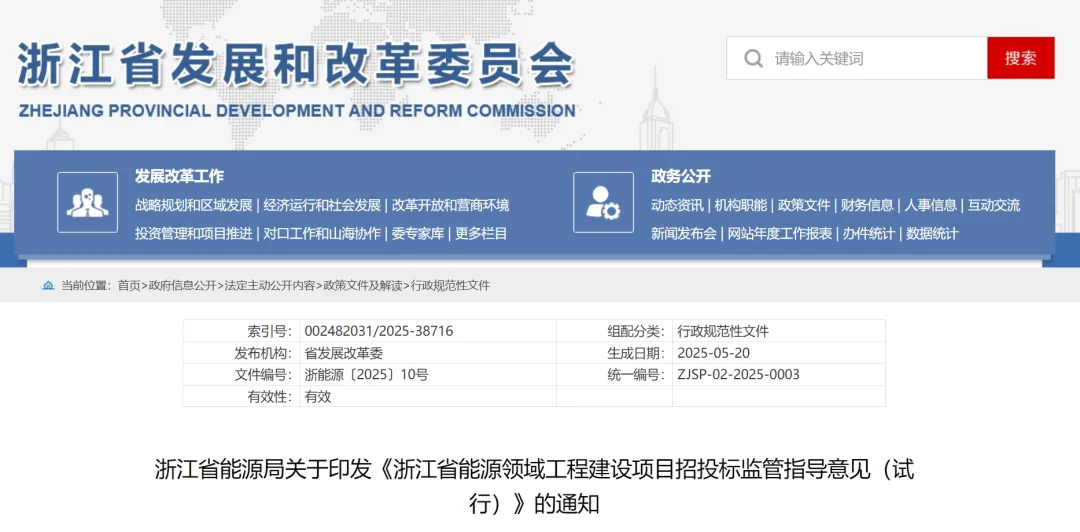The width and height of the screenshot is (1080, 532).
Task: Open 数据统计 link
Action: [x=932, y=234]
